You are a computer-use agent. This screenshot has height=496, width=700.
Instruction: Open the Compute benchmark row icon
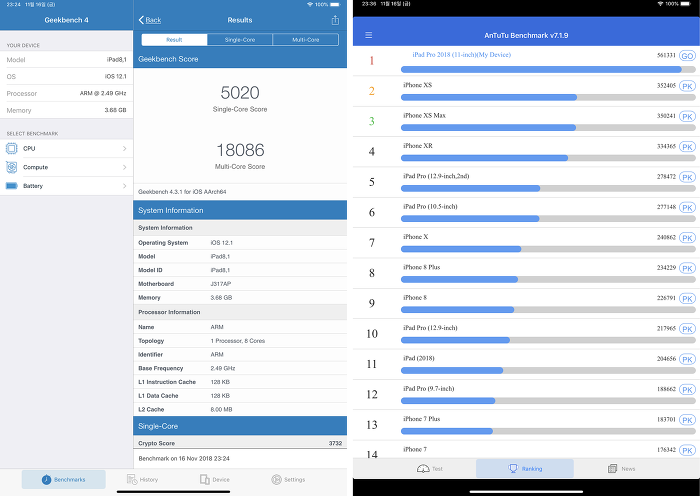point(12,167)
